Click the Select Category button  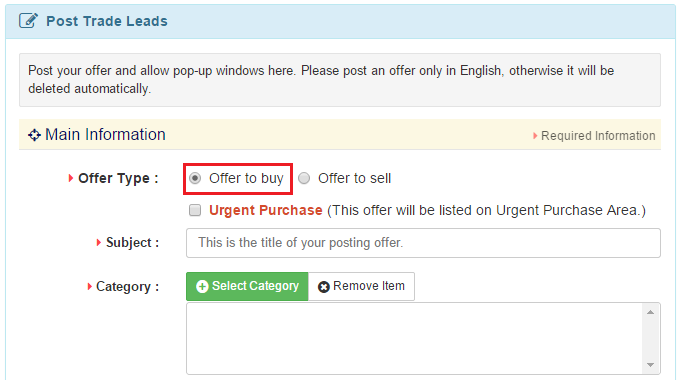point(247,286)
